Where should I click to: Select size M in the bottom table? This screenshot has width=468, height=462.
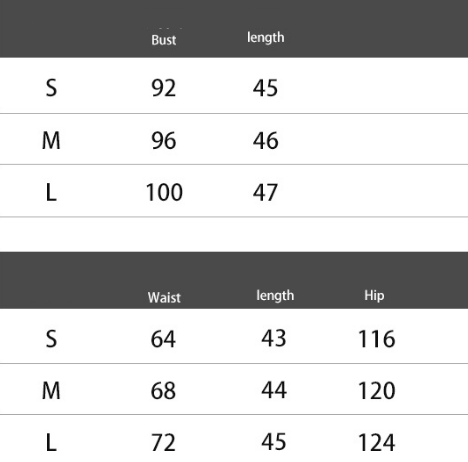tap(51, 391)
